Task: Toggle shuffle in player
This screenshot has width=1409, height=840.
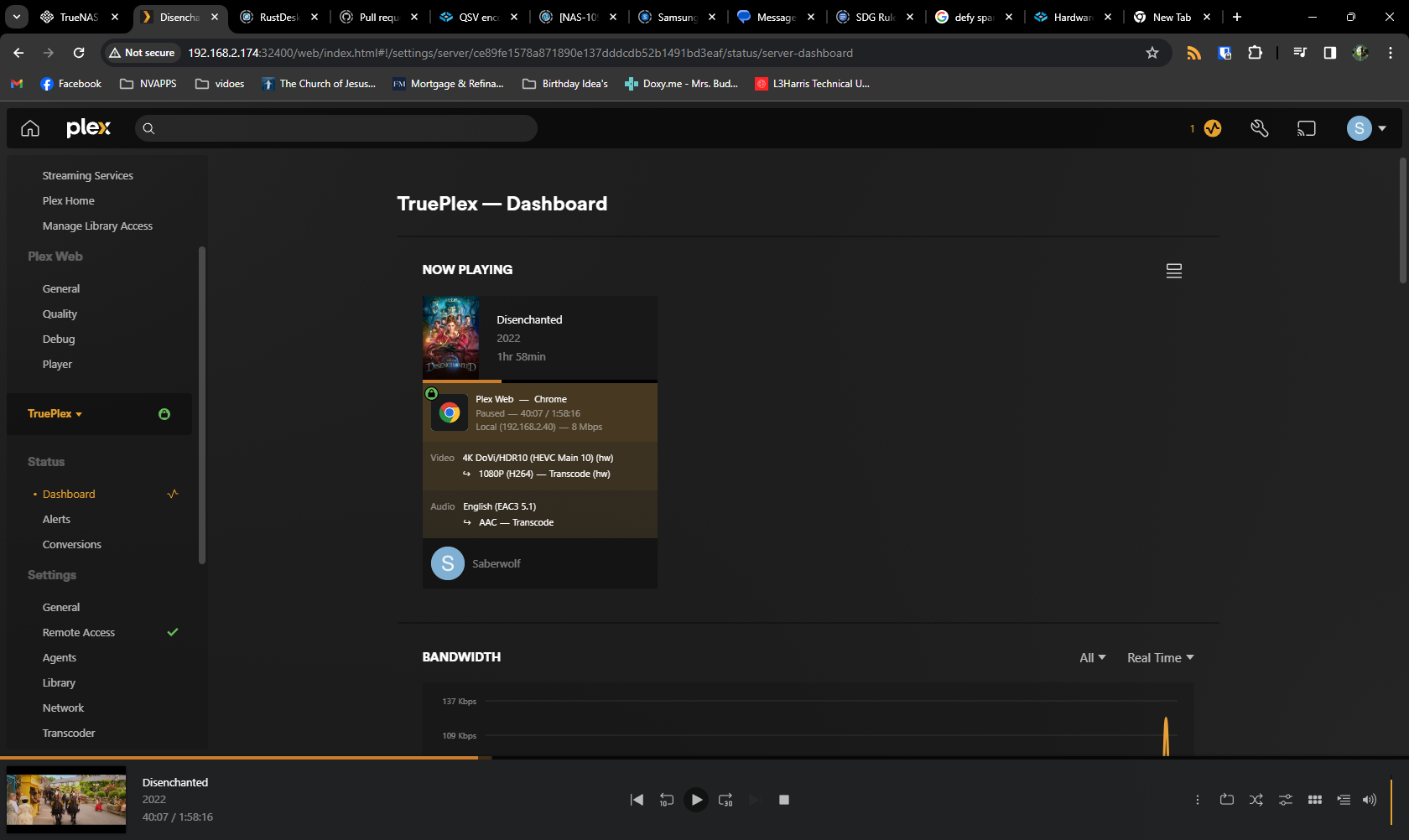Action: (1256, 800)
